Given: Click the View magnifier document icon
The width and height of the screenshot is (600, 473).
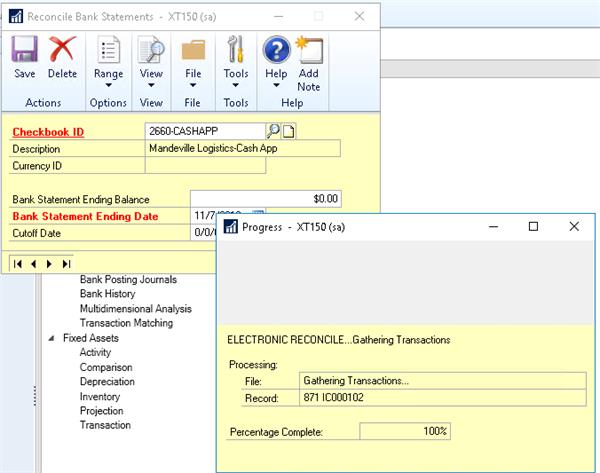Looking at the screenshot, I should [x=151, y=49].
